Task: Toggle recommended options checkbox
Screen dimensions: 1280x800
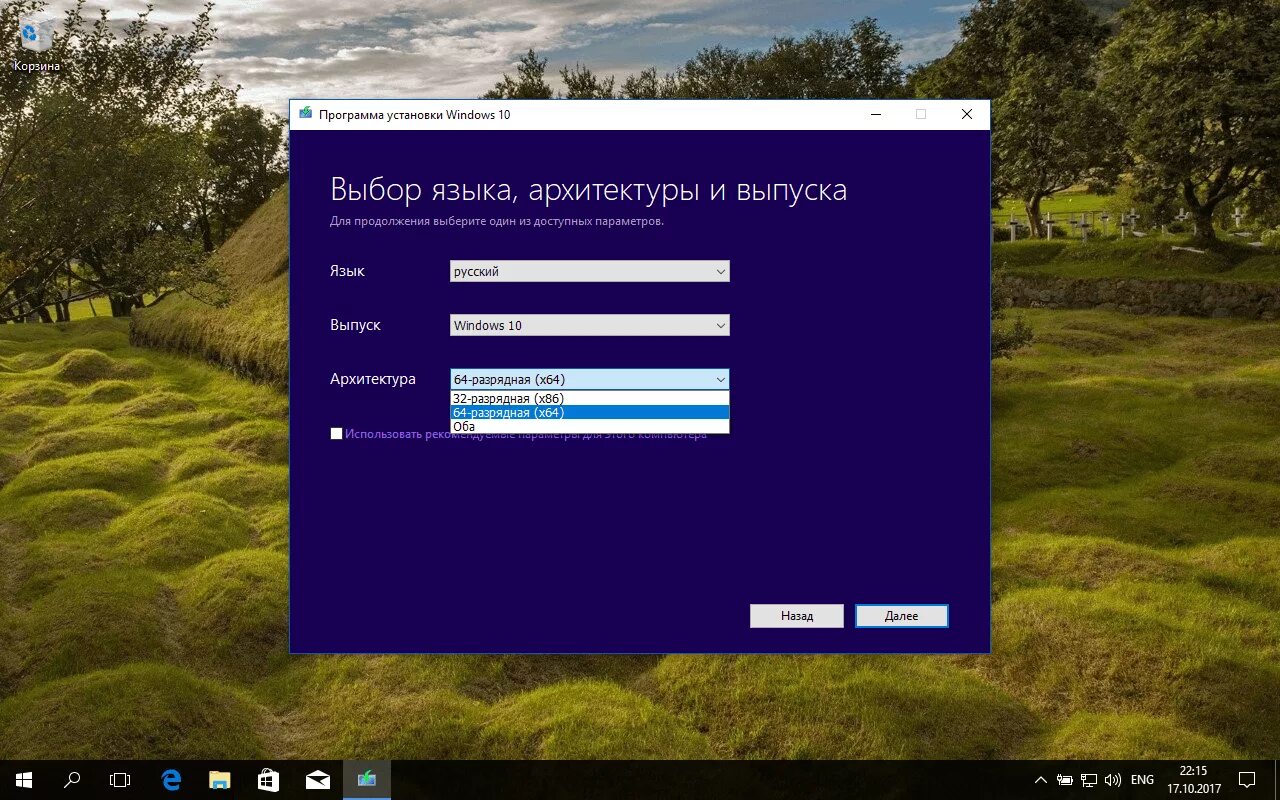Action: tap(336, 434)
